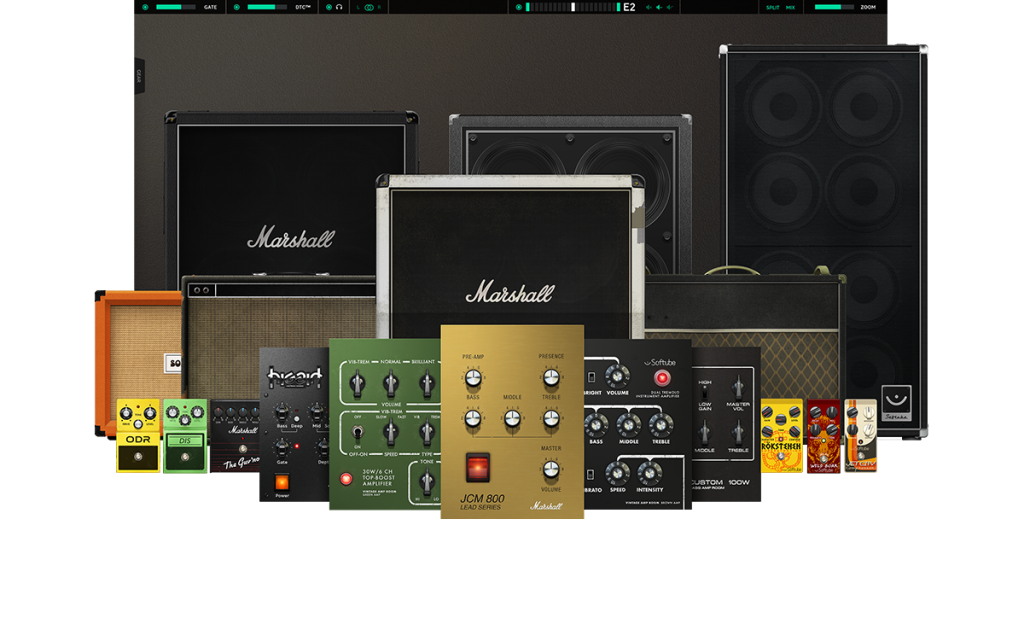The height and width of the screenshot is (630, 1024).
Task: Click the middle speaker icon after E2
Action: tap(659, 7)
